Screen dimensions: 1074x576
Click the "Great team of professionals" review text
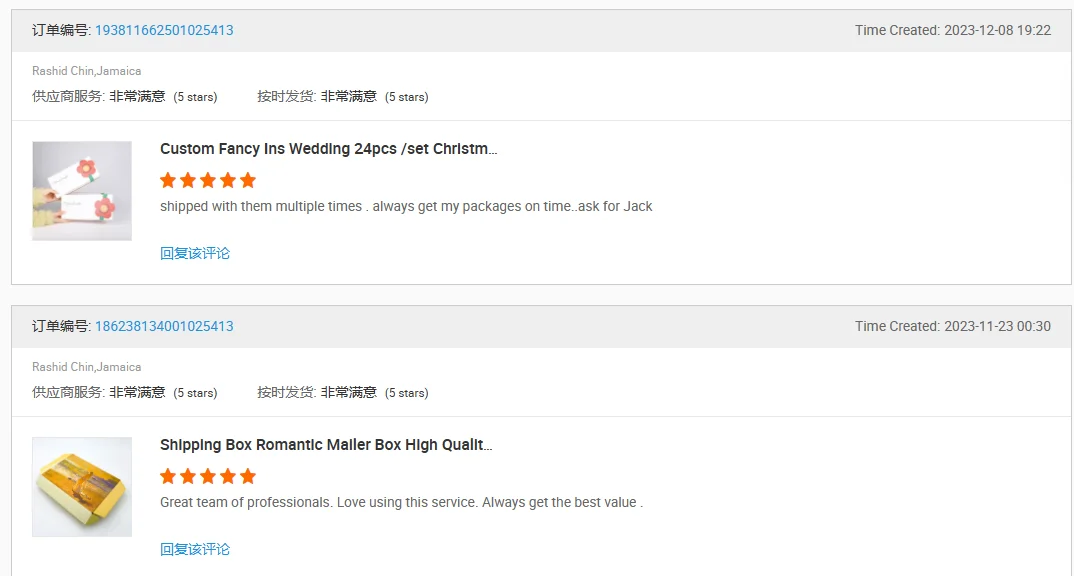point(401,502)
